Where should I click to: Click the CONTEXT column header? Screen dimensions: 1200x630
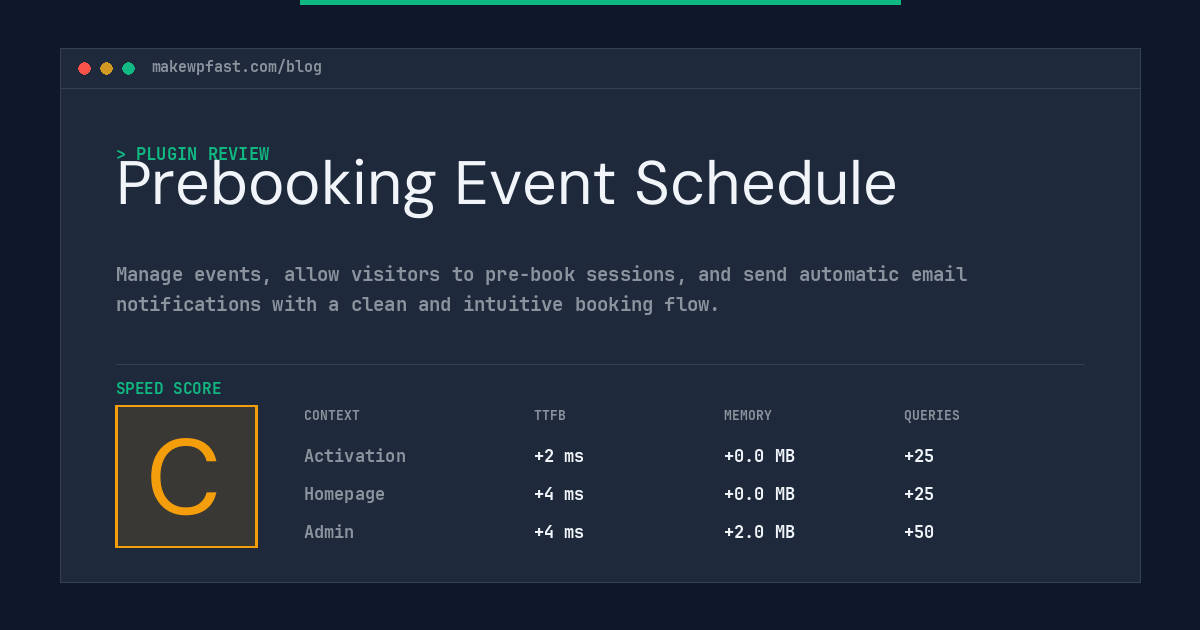pos(332,416)
